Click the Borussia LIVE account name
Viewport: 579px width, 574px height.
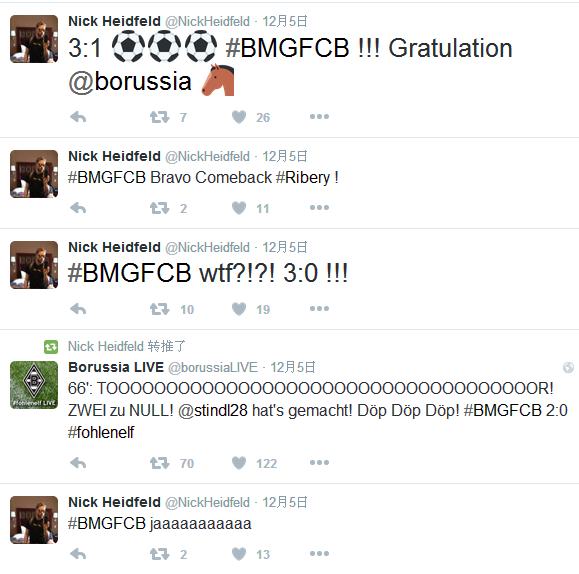(116, 367)
